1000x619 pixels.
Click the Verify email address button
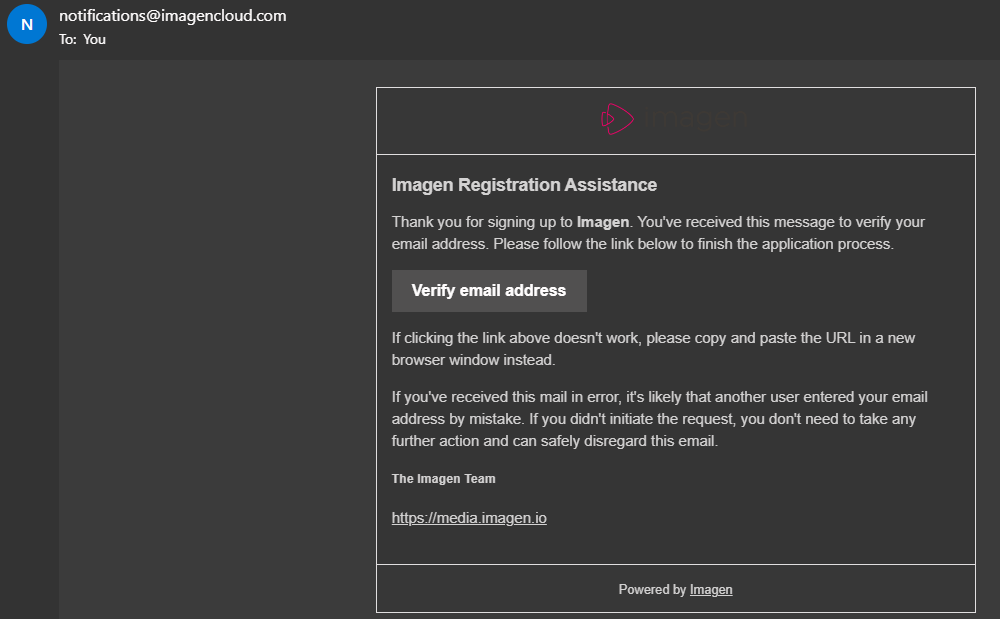489,291
